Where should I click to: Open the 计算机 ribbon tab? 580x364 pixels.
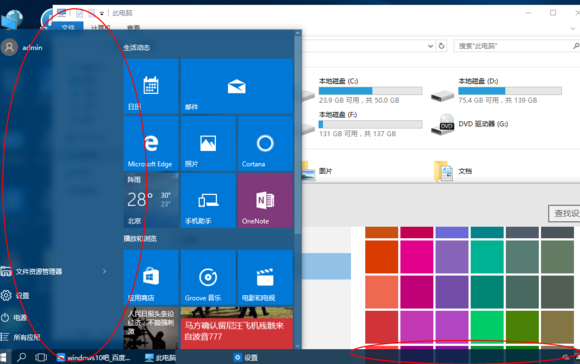pyautogui.click(x=101, y=27)
